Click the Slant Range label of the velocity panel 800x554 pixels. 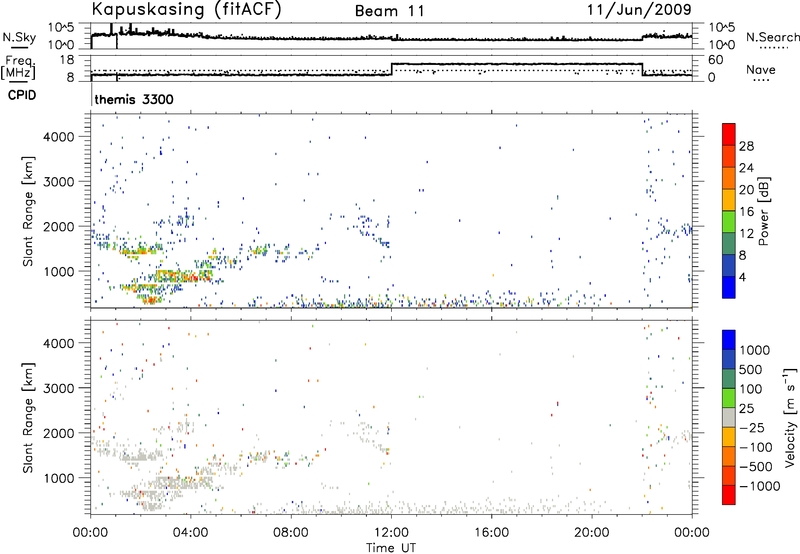(x=28, y=417)
